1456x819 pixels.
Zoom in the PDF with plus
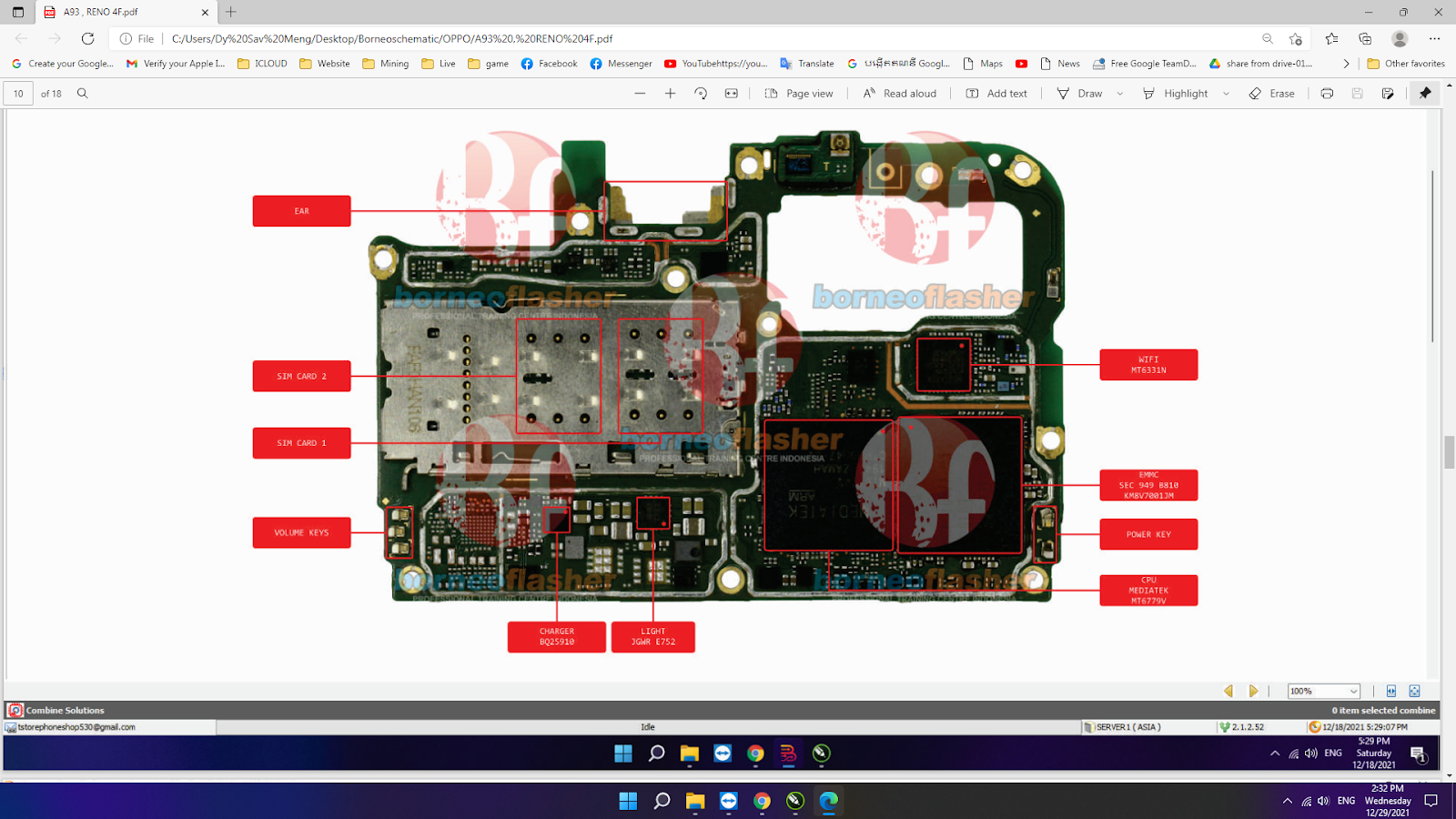click(671, 94)
